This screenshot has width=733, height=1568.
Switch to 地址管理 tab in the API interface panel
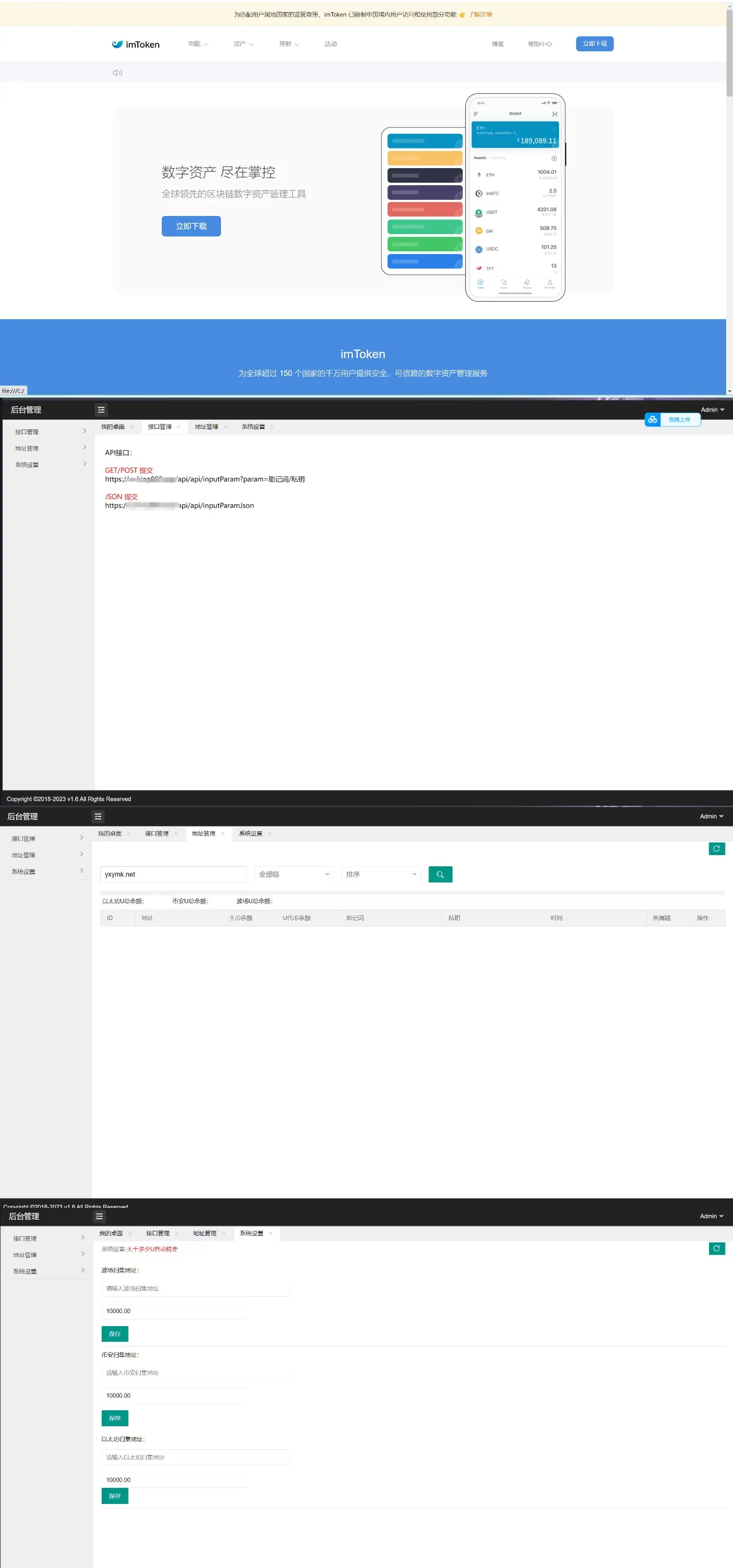point(206,427)
